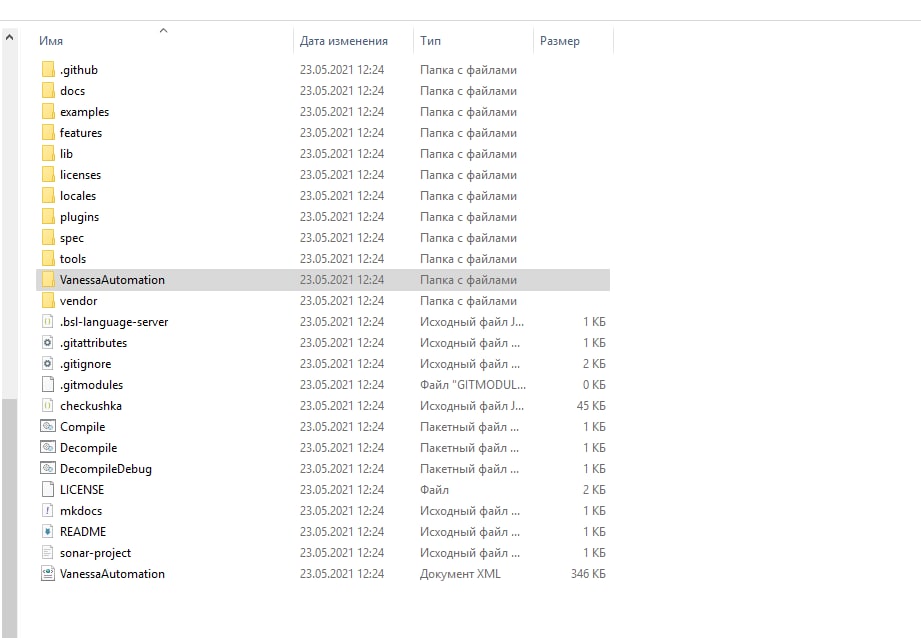Click the 346 КБ size value
Viewport: 921px width, 638px height.
tap(588, 574)
